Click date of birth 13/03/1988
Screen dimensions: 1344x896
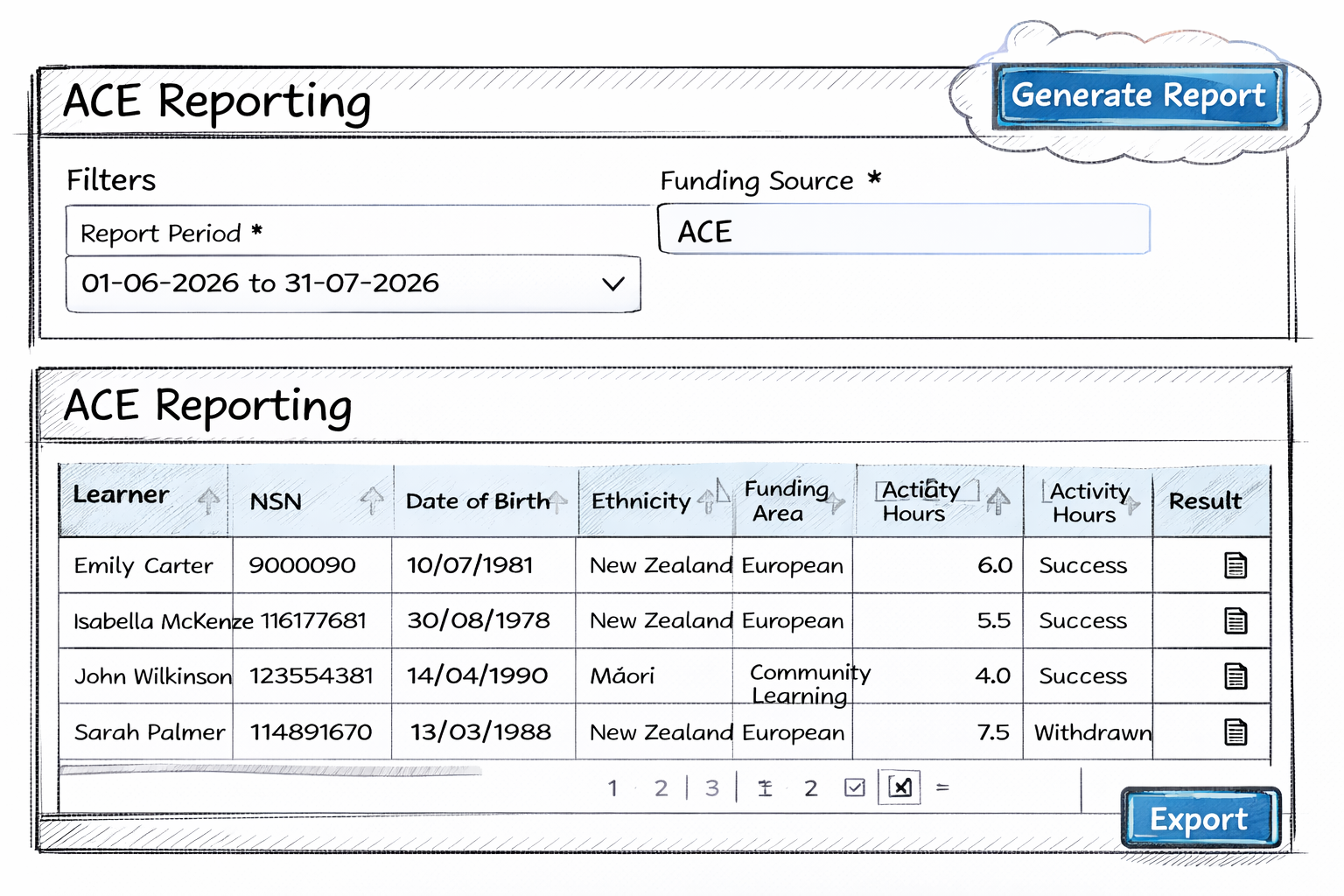481,731
